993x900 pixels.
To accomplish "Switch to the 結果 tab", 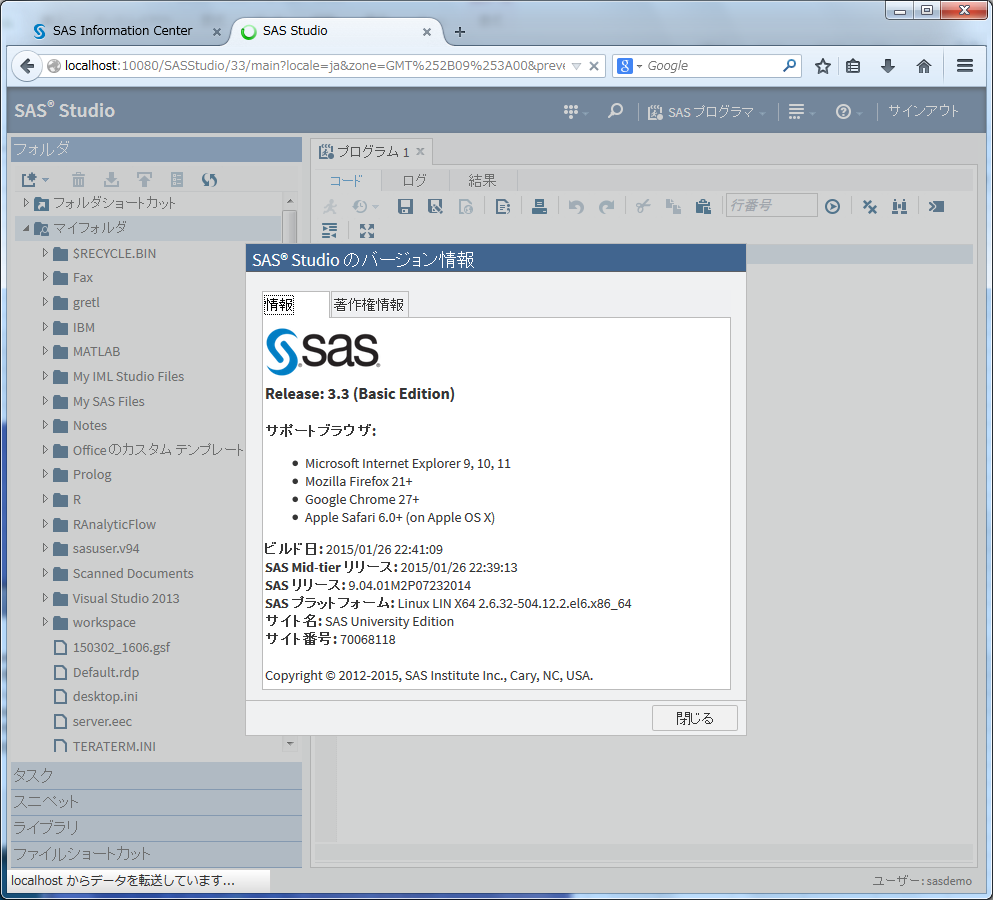I will pos(482,181).
